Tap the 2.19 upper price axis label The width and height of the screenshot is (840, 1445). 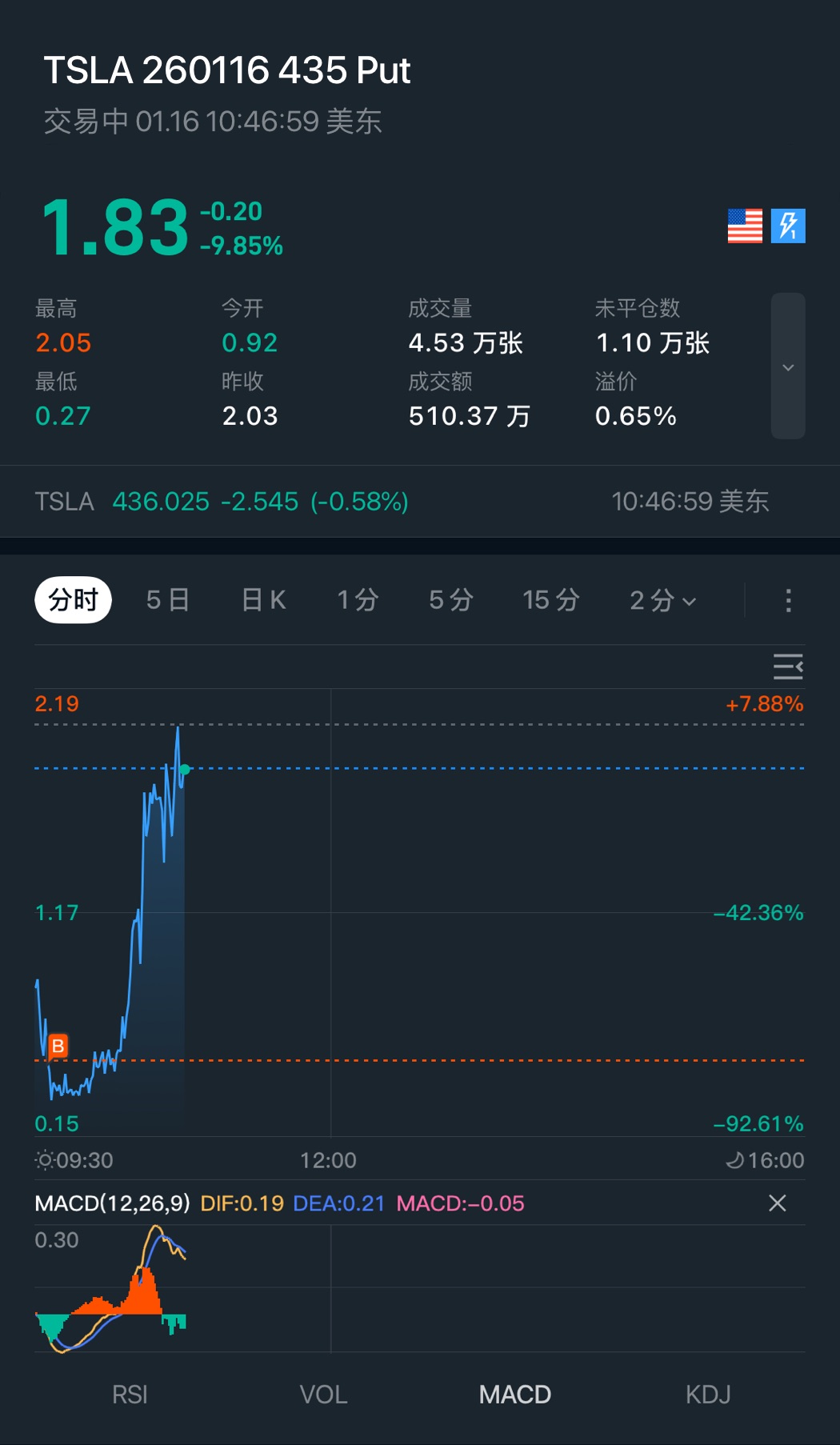tap(57, 703)
